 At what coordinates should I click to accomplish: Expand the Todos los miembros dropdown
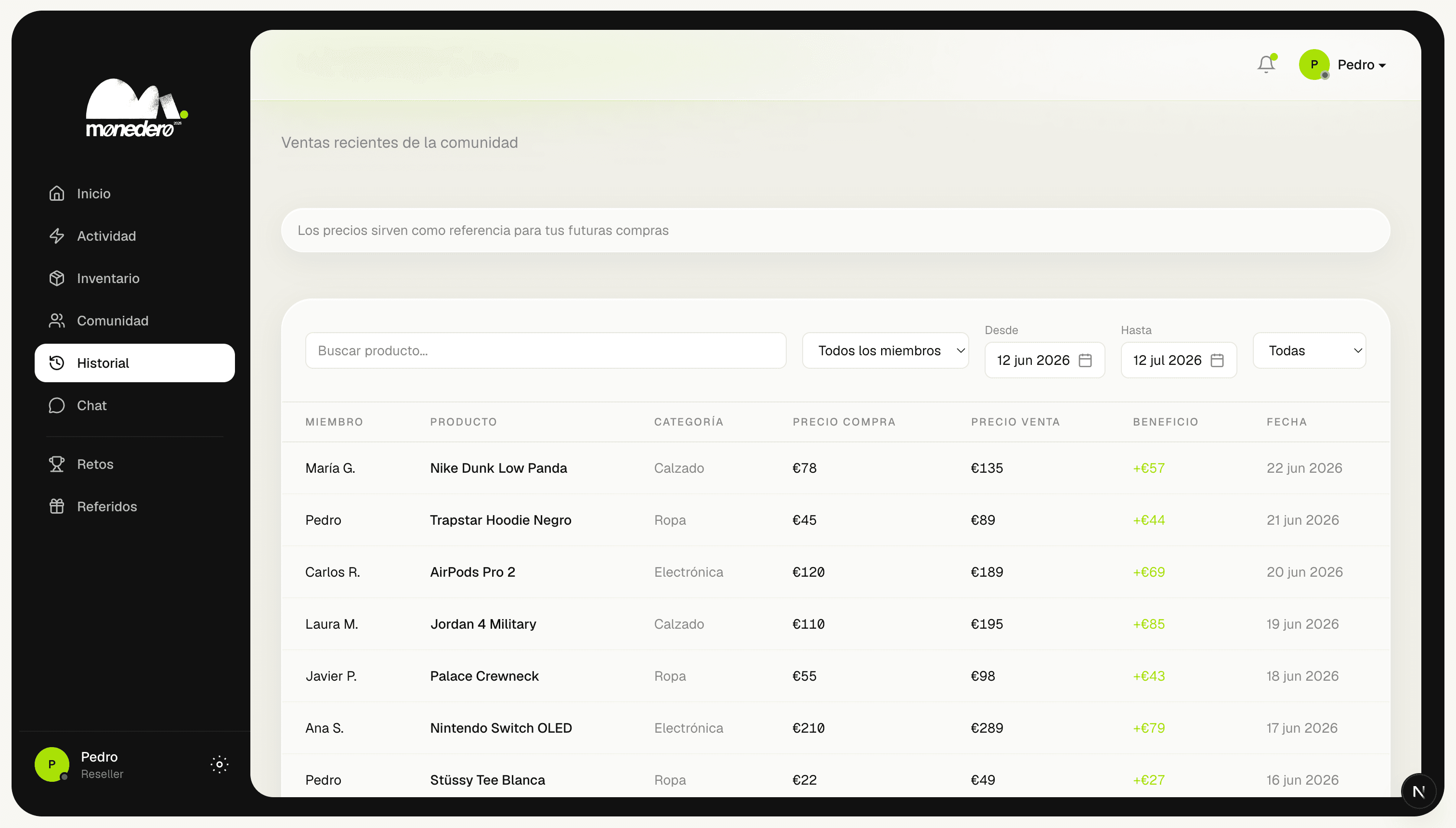885,351
